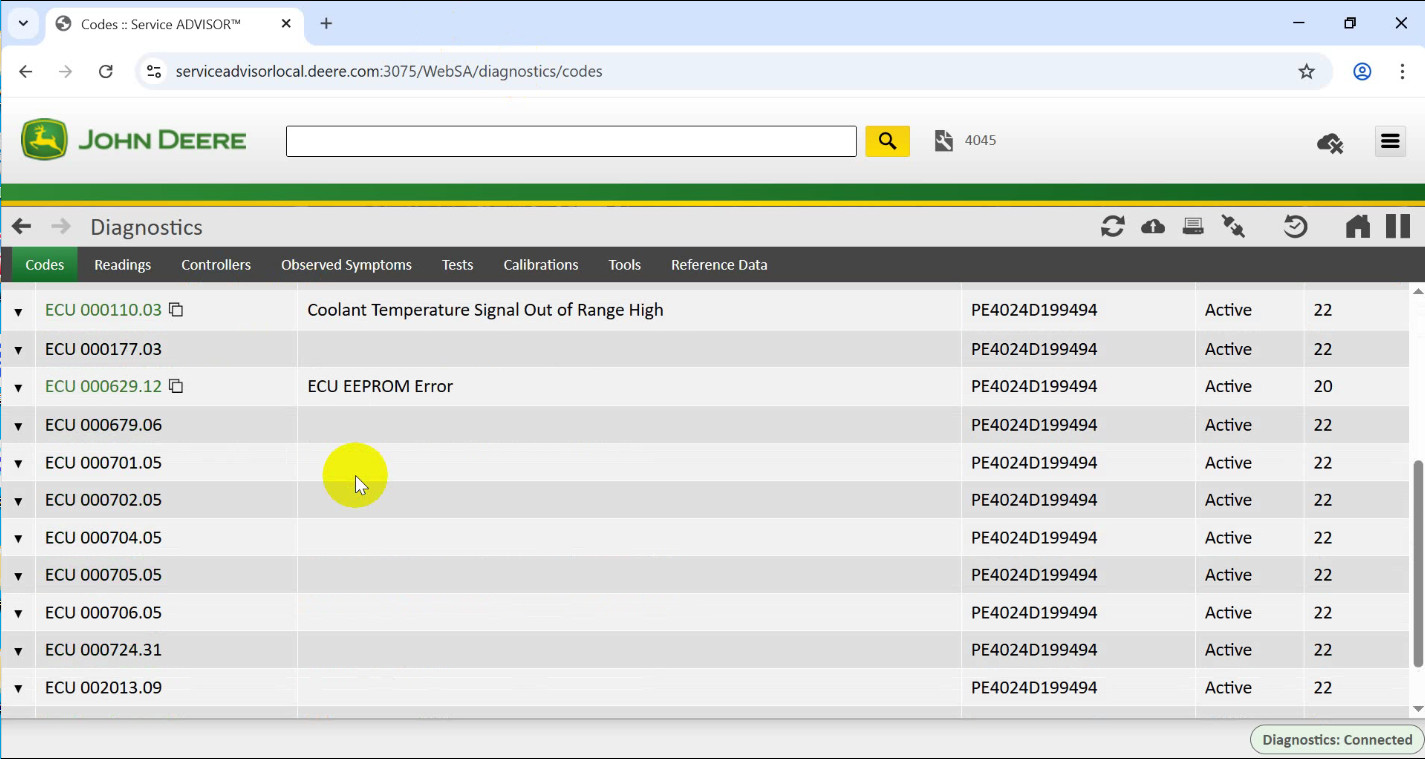Copy code ECU 000110.03 with copy icon
This screenshot has width=1425, height=759.
click(x=176, y=310)
